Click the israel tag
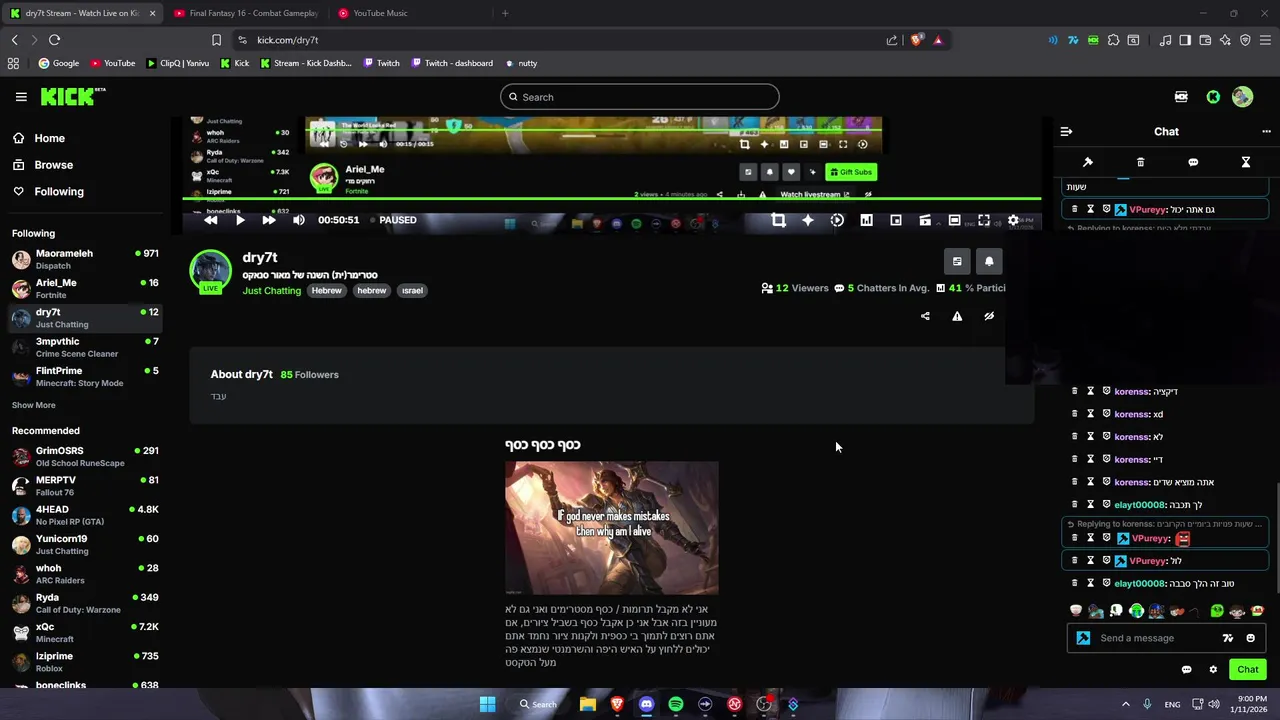Screen dimensions: 1280x720 (412, 291)
